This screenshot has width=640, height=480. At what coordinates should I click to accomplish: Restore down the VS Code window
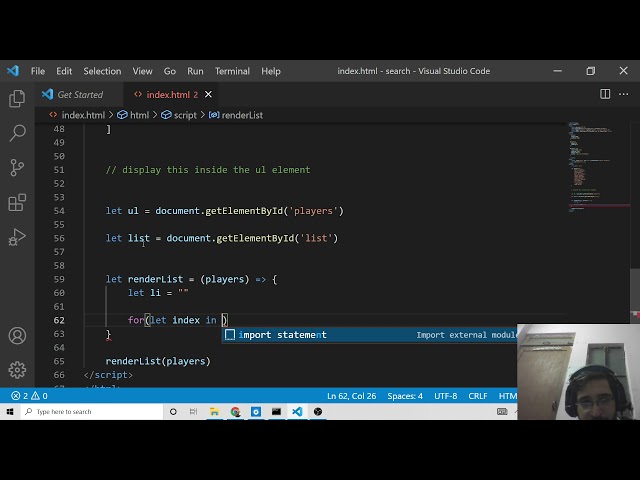(x=591, y=71)
